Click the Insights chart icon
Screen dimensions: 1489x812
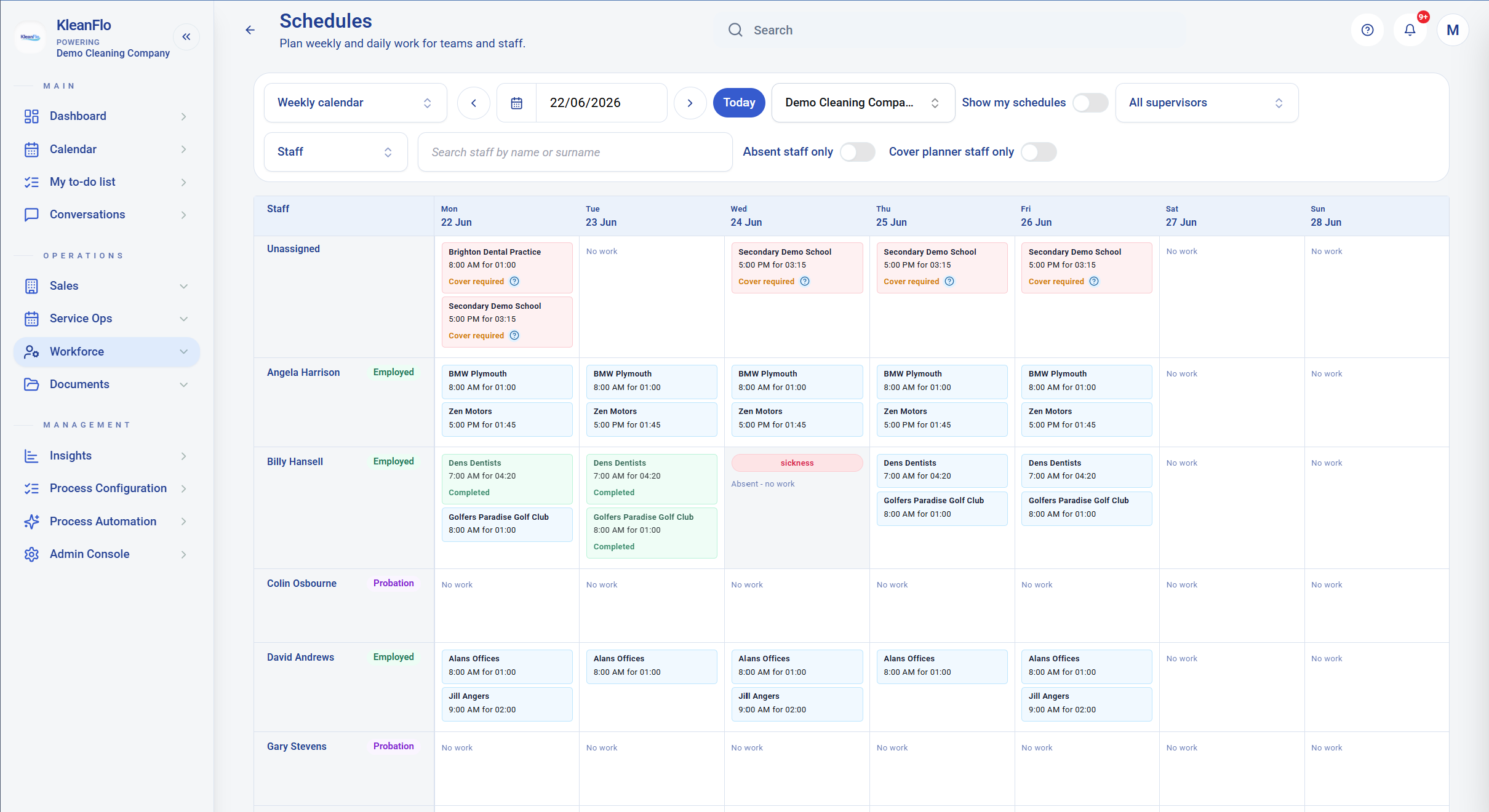point(31,456)
